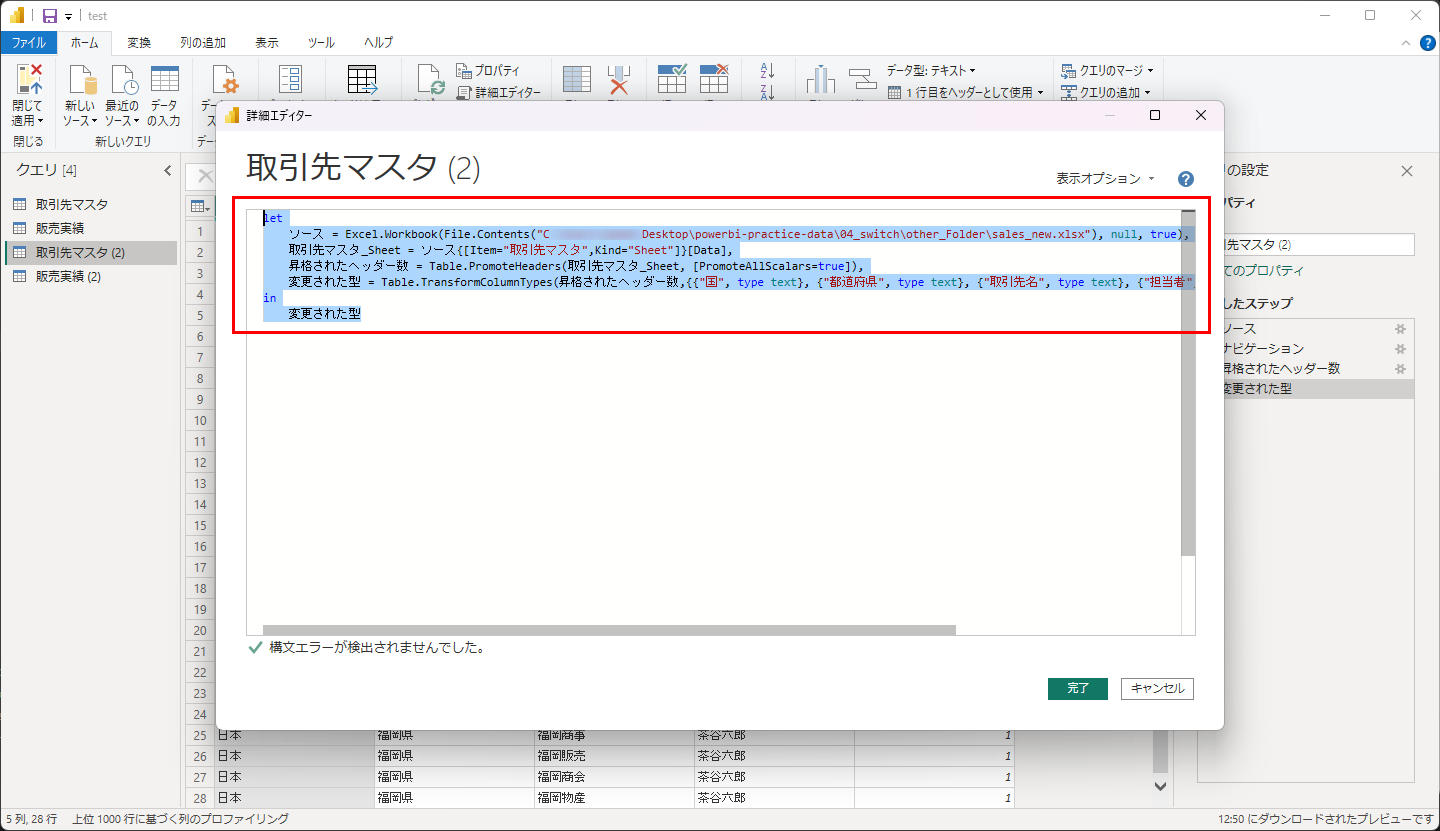
Task: Open the 表示オプション dropdown in editor
Action: (1105, 179)
